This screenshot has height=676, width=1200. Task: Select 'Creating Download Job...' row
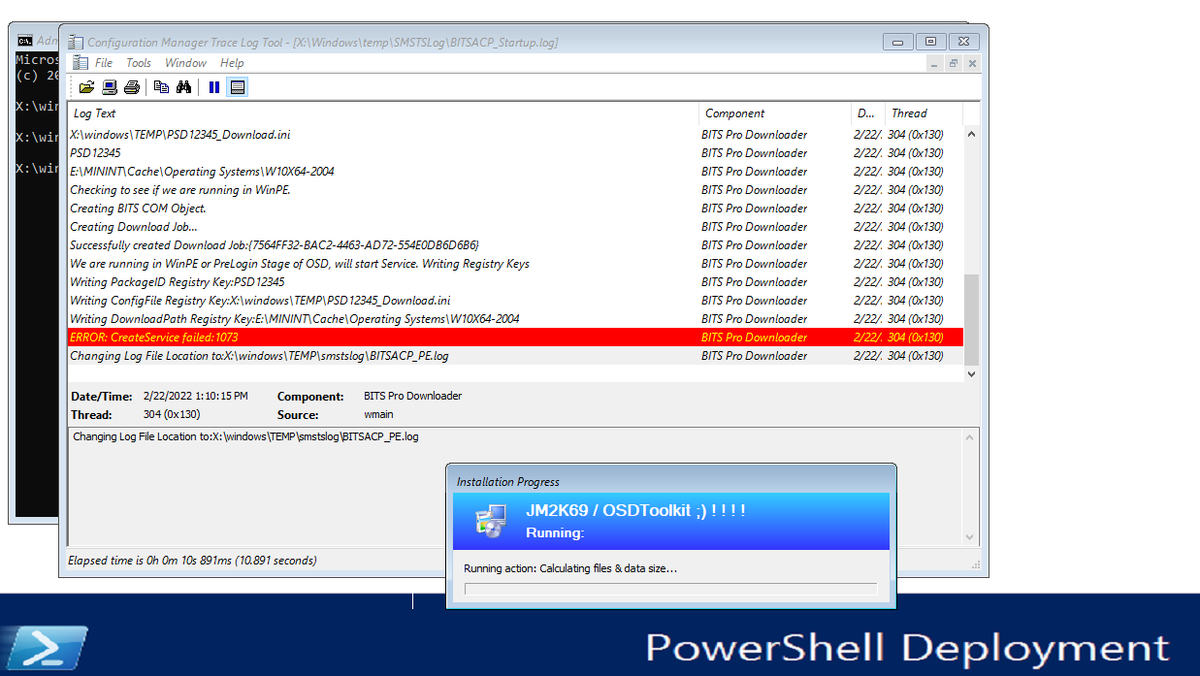(515, 227)
